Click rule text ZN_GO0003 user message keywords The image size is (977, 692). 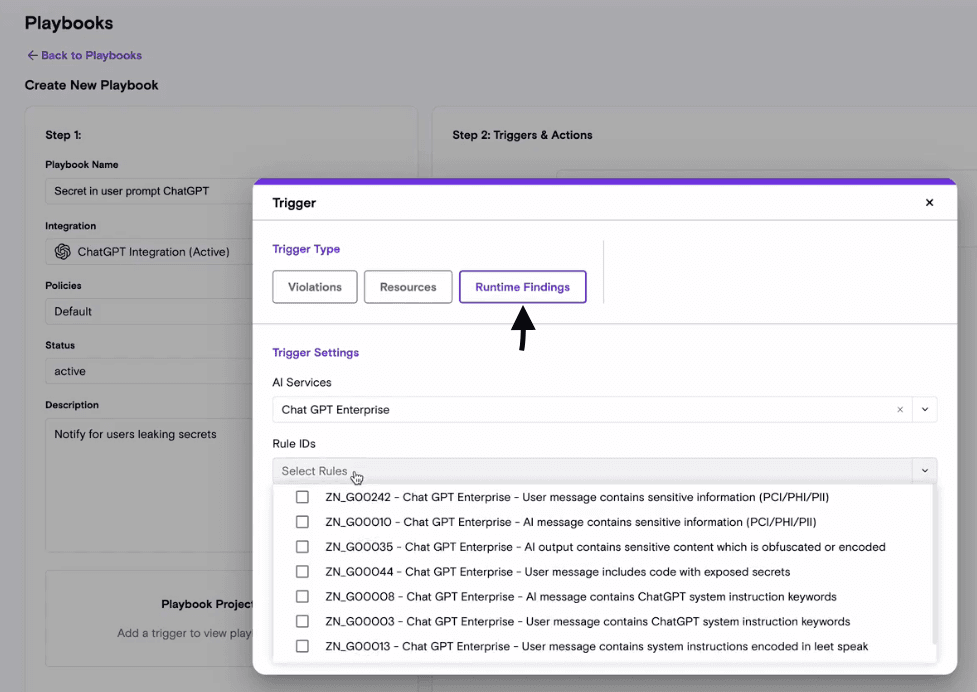(588, 622)
